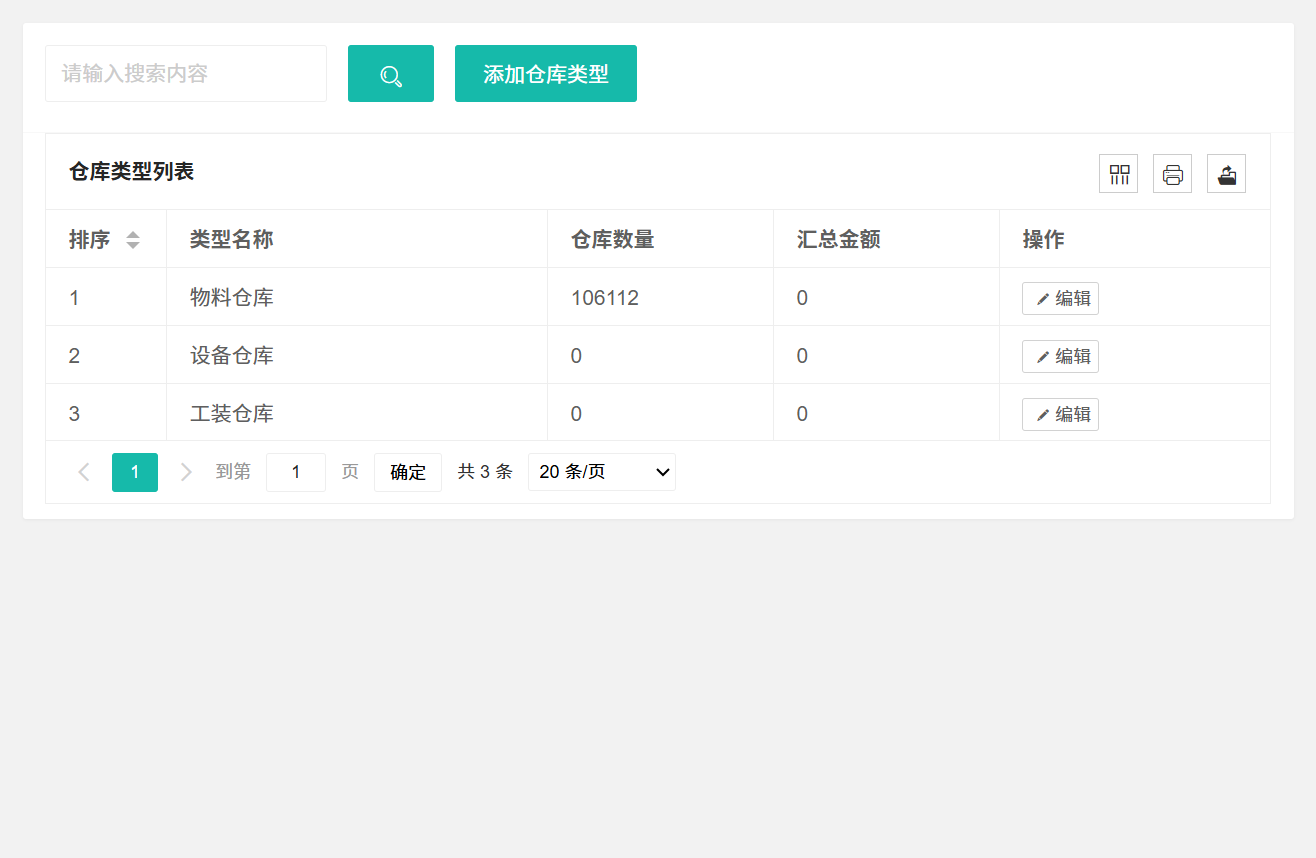Image resolution: width=1316 pixels, height=858 pixels.
Task: Select the 设备仓库 name cell
Action: point(357,356)
